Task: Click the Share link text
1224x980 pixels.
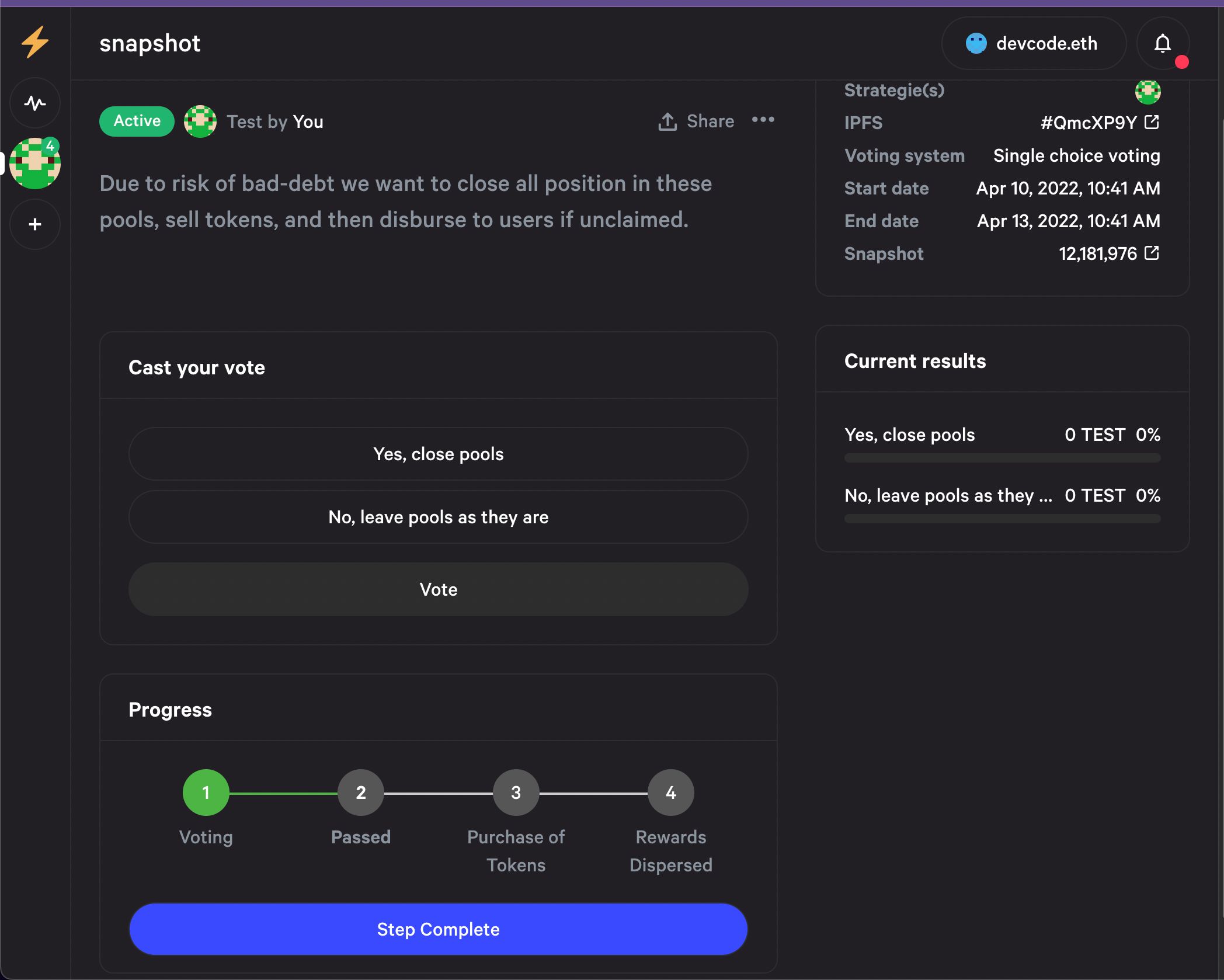Action: click(x=710, y=121)
